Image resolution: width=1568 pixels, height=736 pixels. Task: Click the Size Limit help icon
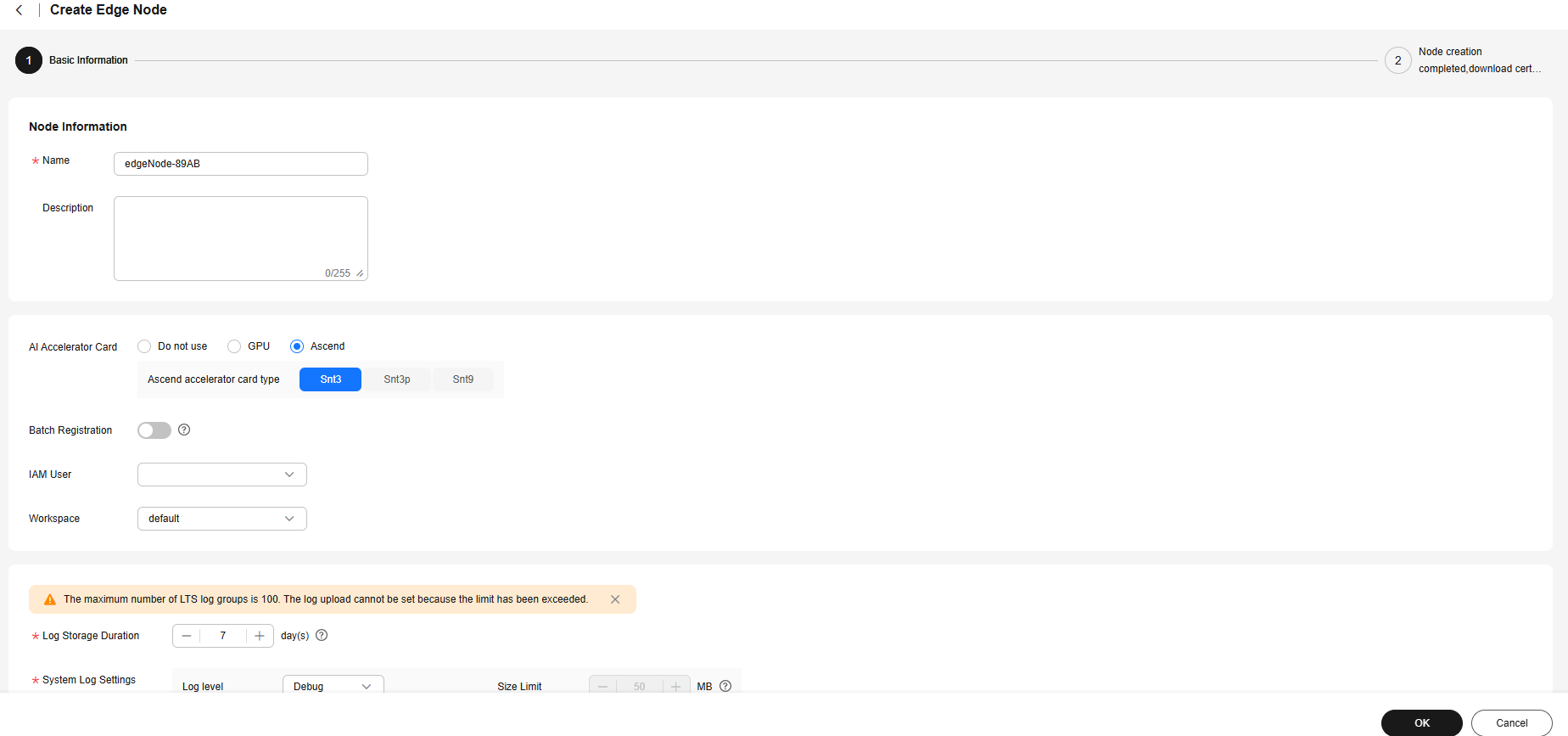(x=725, y=686)
